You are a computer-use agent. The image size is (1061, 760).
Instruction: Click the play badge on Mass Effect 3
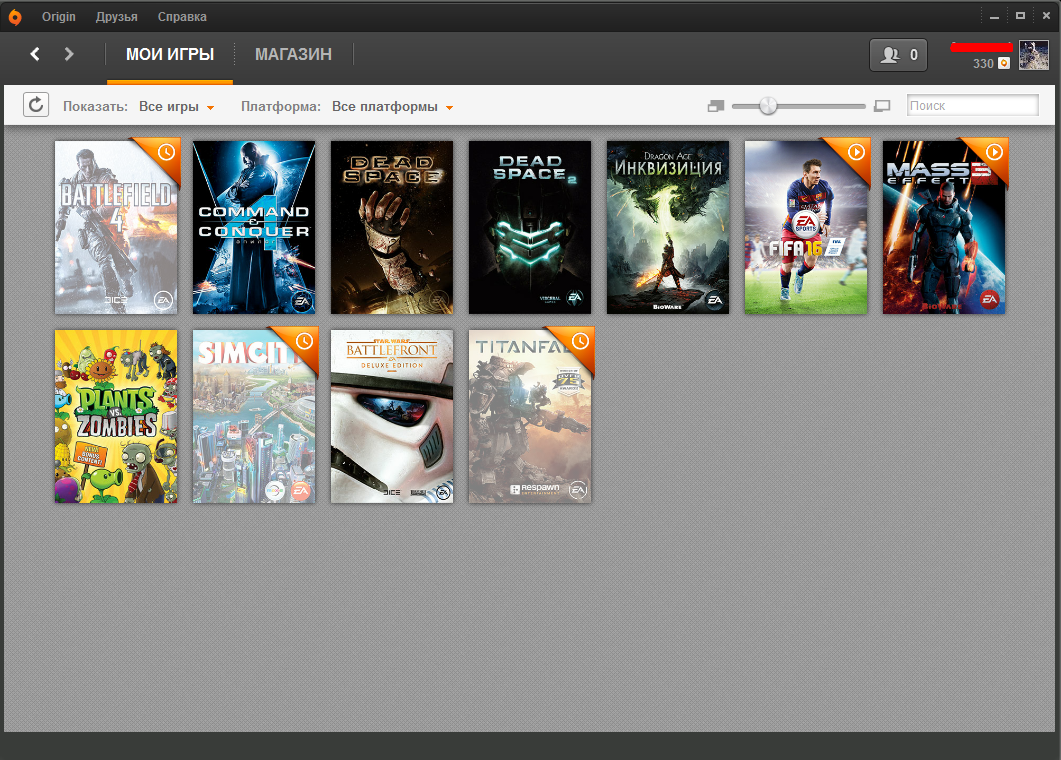click(x=994, y=152)
